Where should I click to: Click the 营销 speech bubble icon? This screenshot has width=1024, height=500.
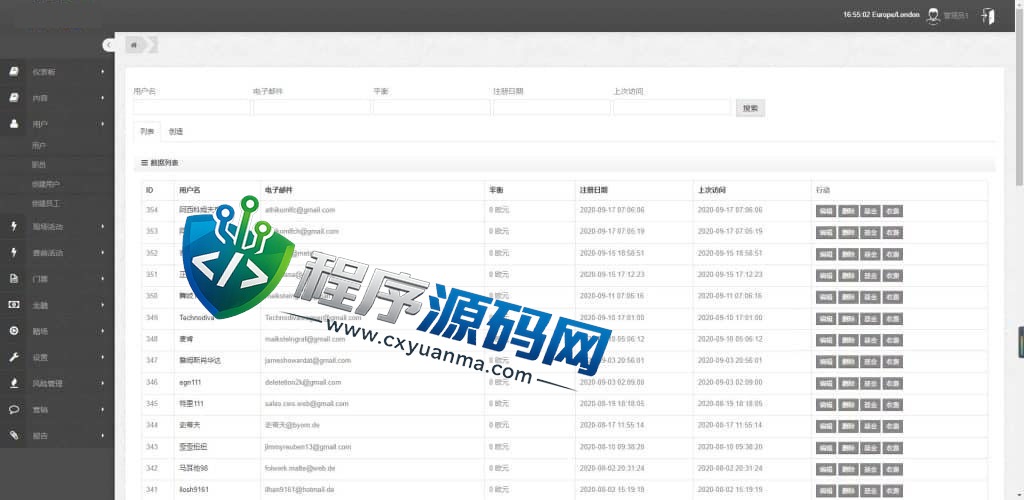(14, 409)
